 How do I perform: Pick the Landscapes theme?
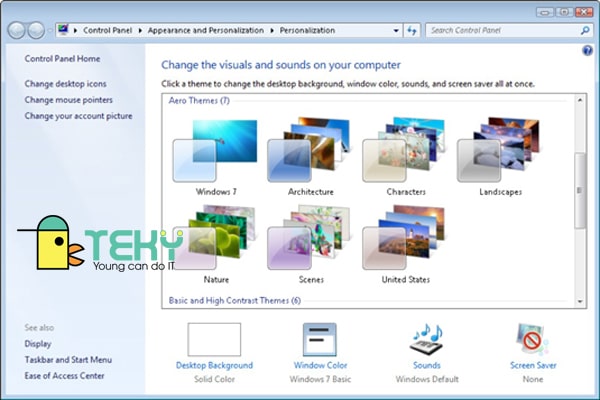click(499, 157)
